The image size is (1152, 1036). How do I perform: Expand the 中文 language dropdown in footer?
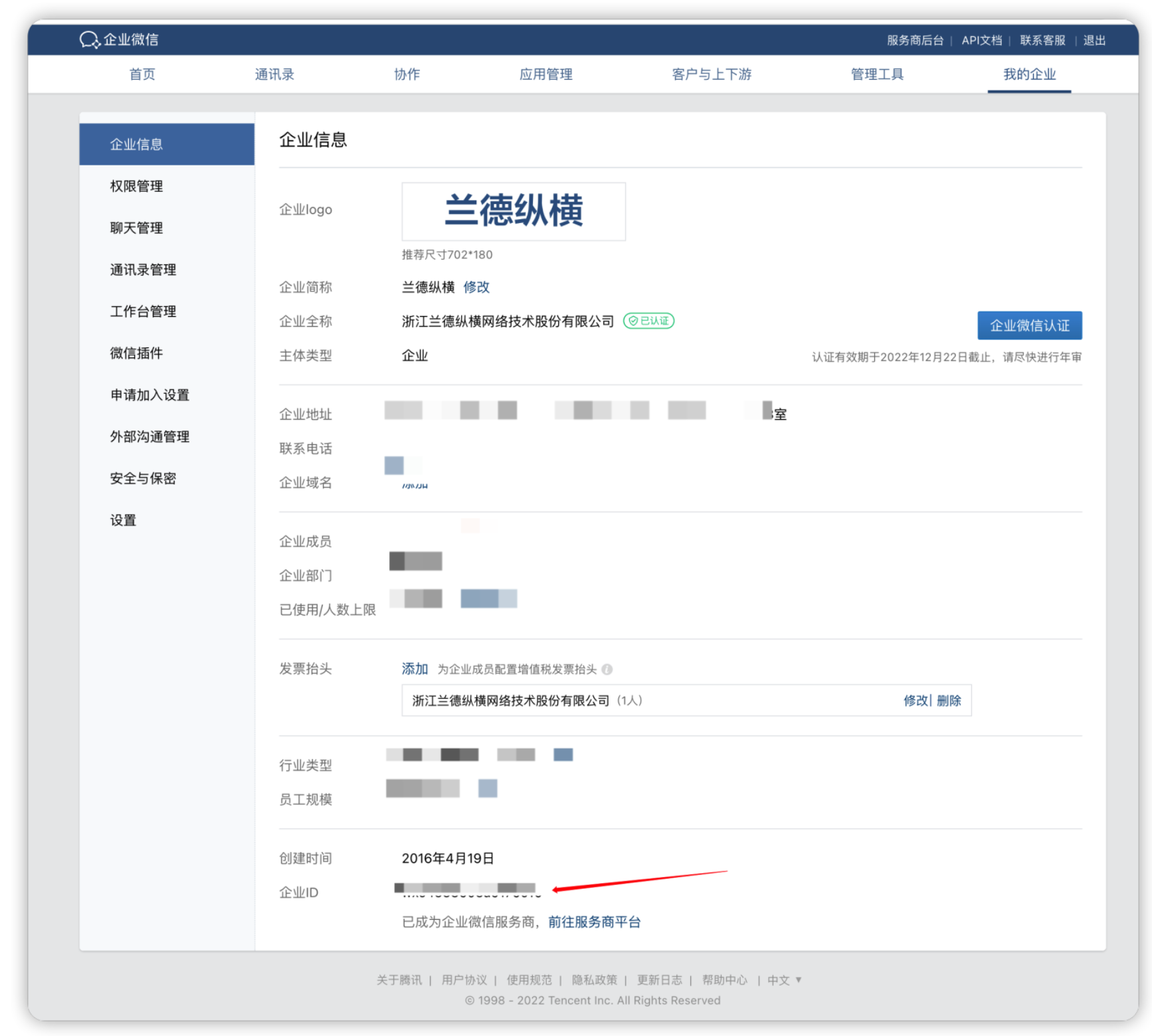click(784, 980)
